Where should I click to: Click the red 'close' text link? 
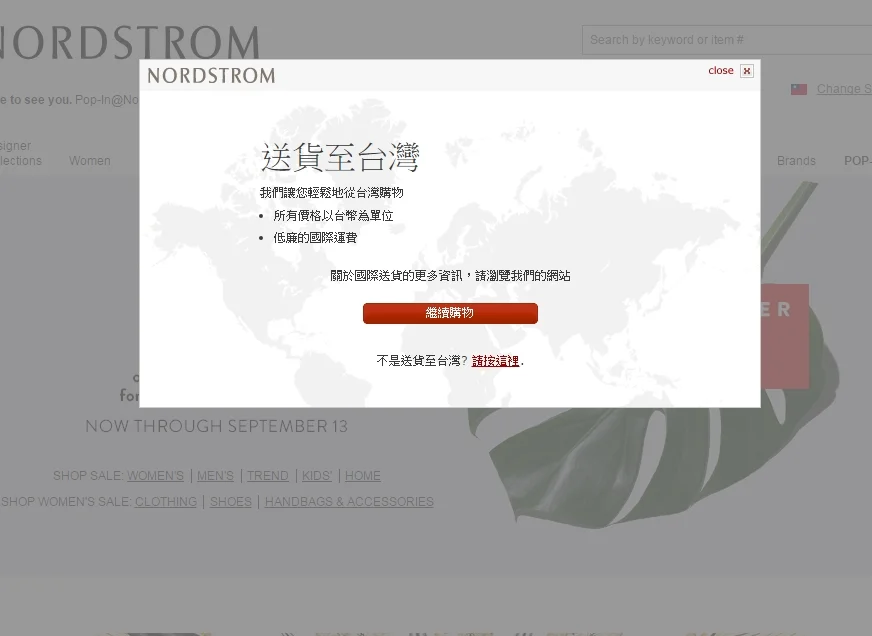tap(721, 71)
